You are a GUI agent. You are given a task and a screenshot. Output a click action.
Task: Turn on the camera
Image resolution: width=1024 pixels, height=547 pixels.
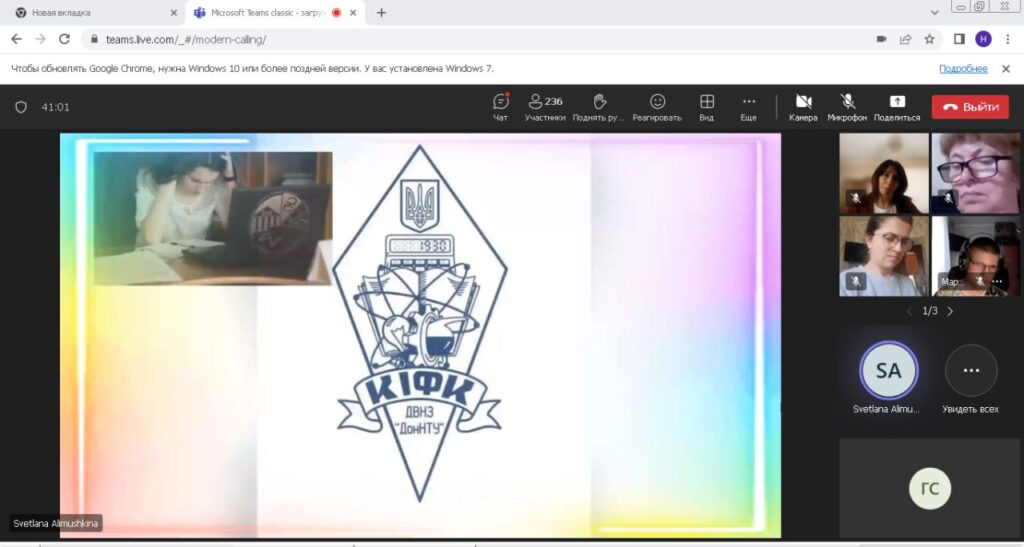point(803,107)
